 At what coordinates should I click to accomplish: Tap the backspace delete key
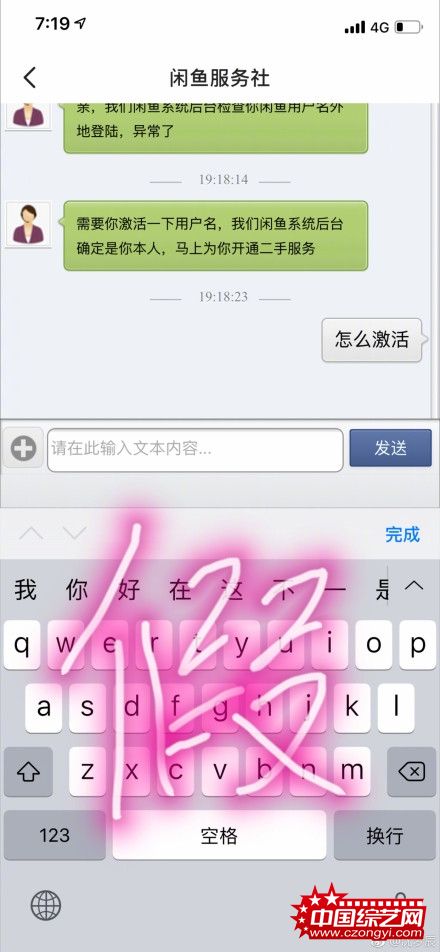[411, 772]
